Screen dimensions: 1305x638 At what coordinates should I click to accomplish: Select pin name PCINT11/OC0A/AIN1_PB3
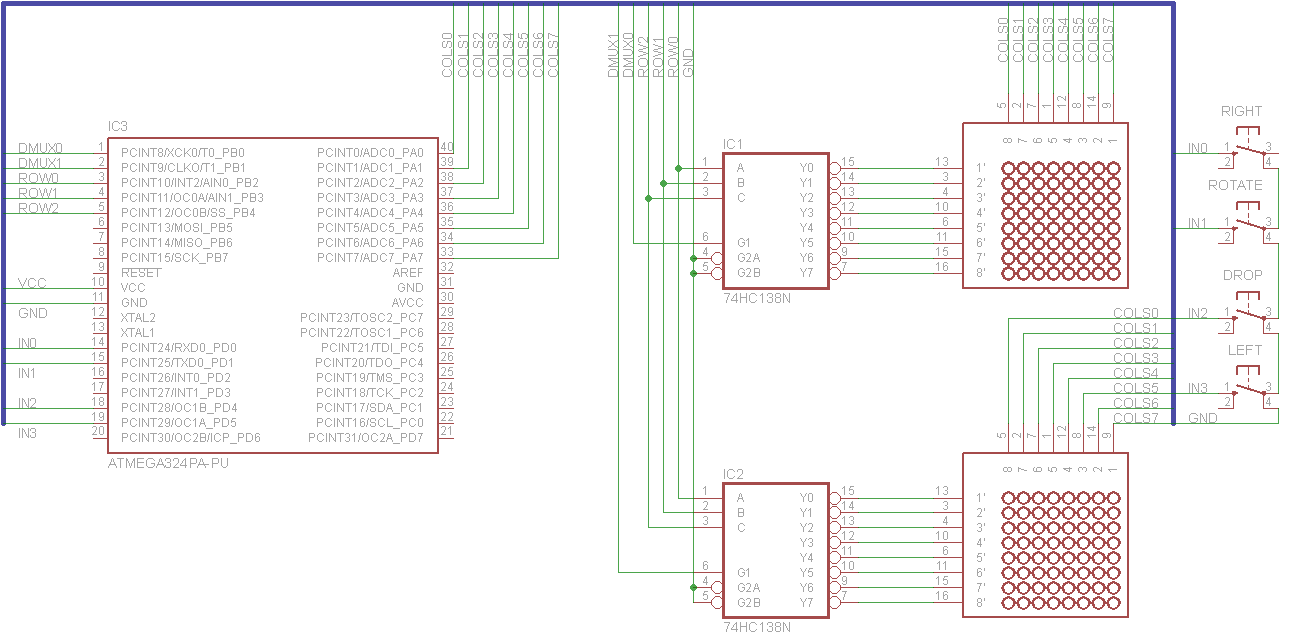192,197
